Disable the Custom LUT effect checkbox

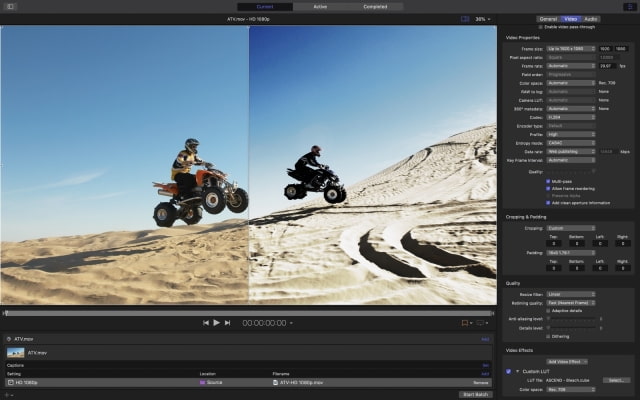(508, 371)
